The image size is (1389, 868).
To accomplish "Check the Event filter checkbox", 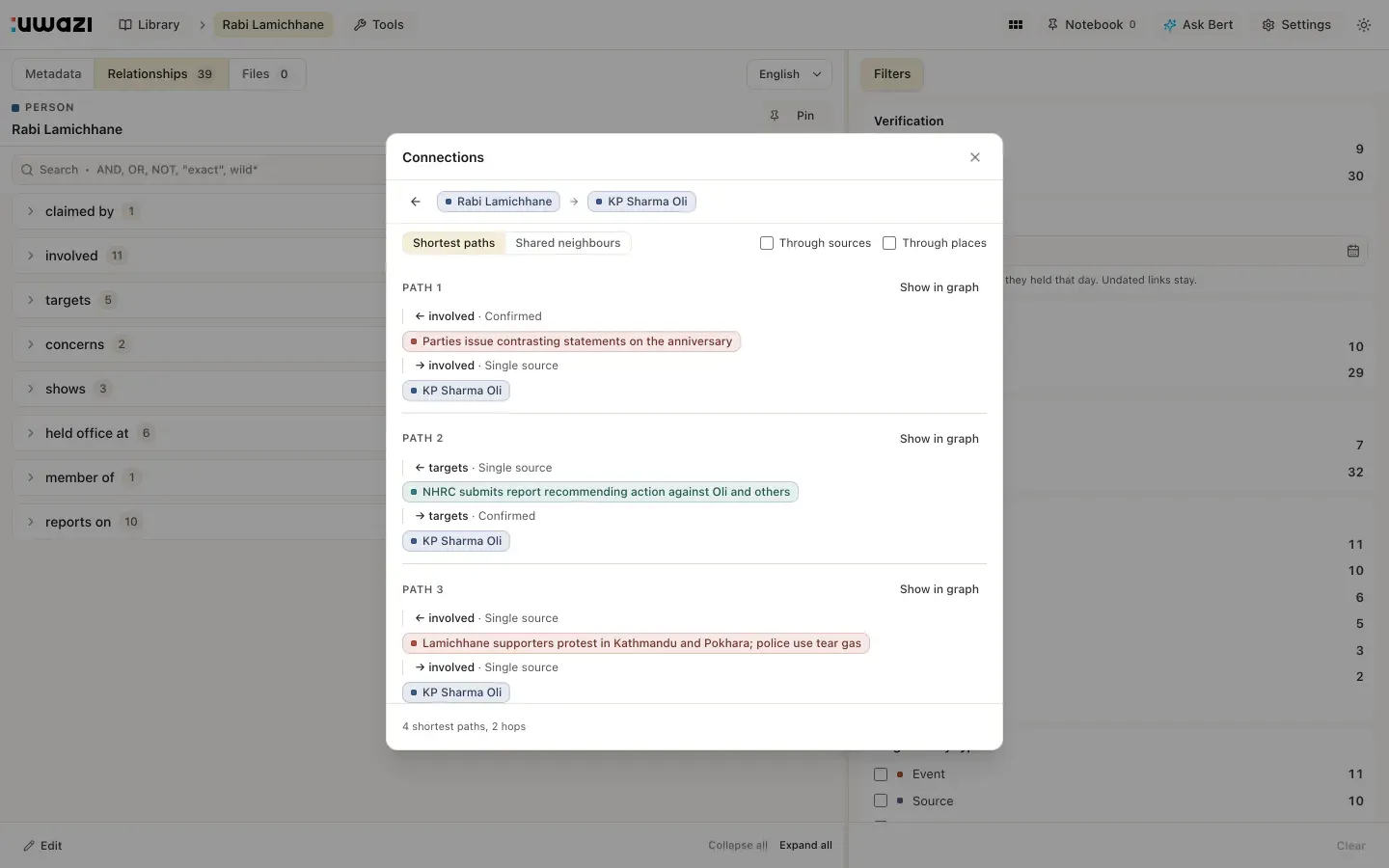I will click(881, 774).
